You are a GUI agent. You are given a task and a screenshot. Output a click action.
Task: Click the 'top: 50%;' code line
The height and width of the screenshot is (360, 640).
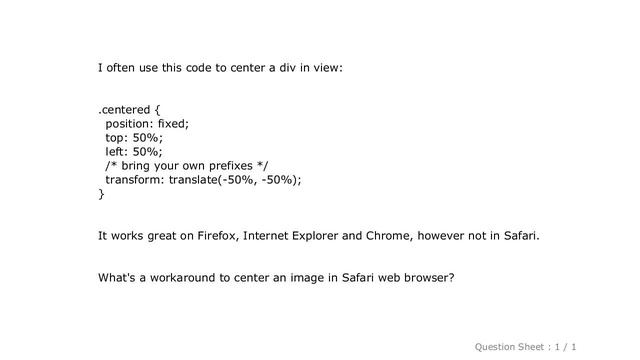134,138
